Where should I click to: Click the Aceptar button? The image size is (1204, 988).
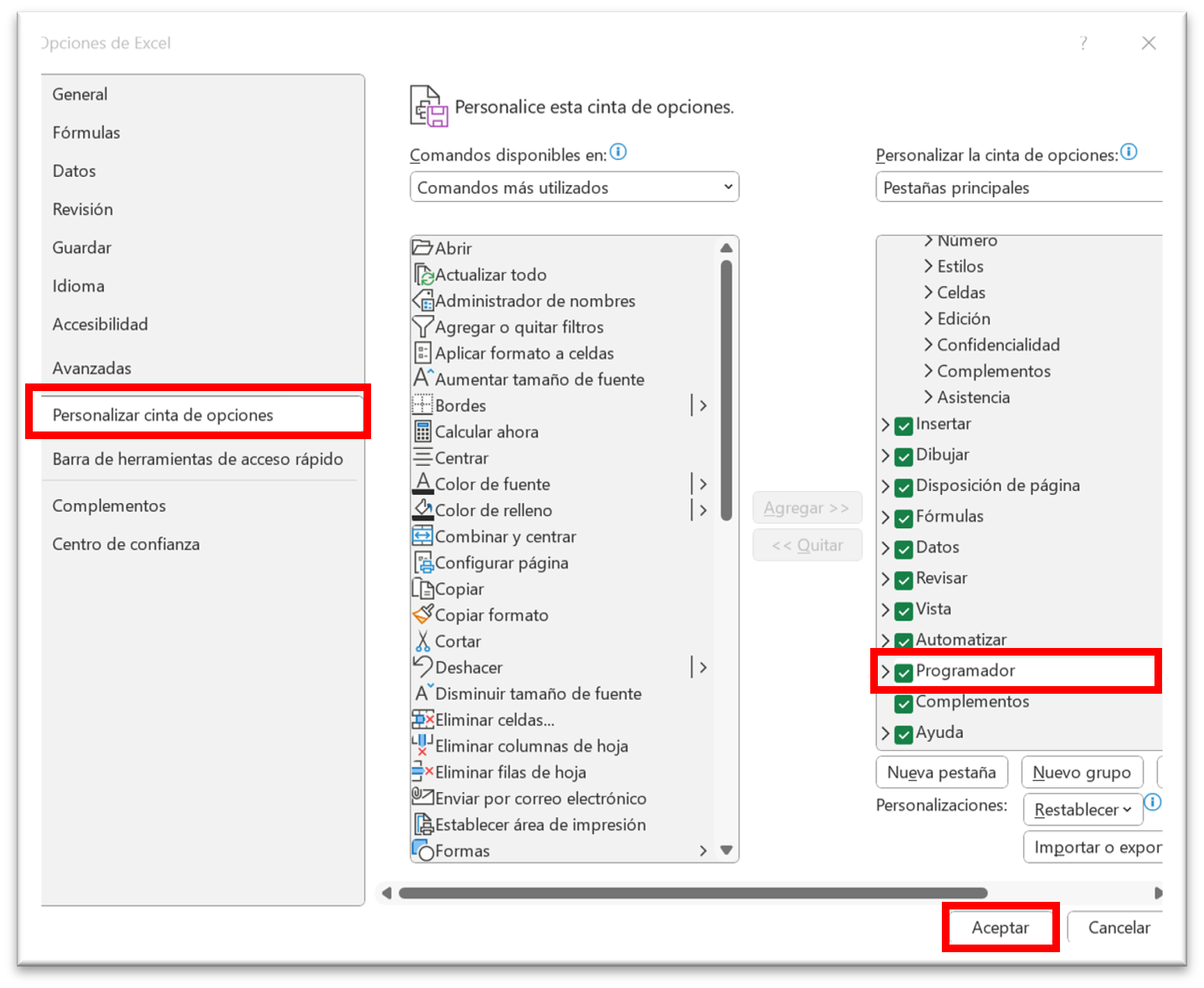(x=1000, y=927)
